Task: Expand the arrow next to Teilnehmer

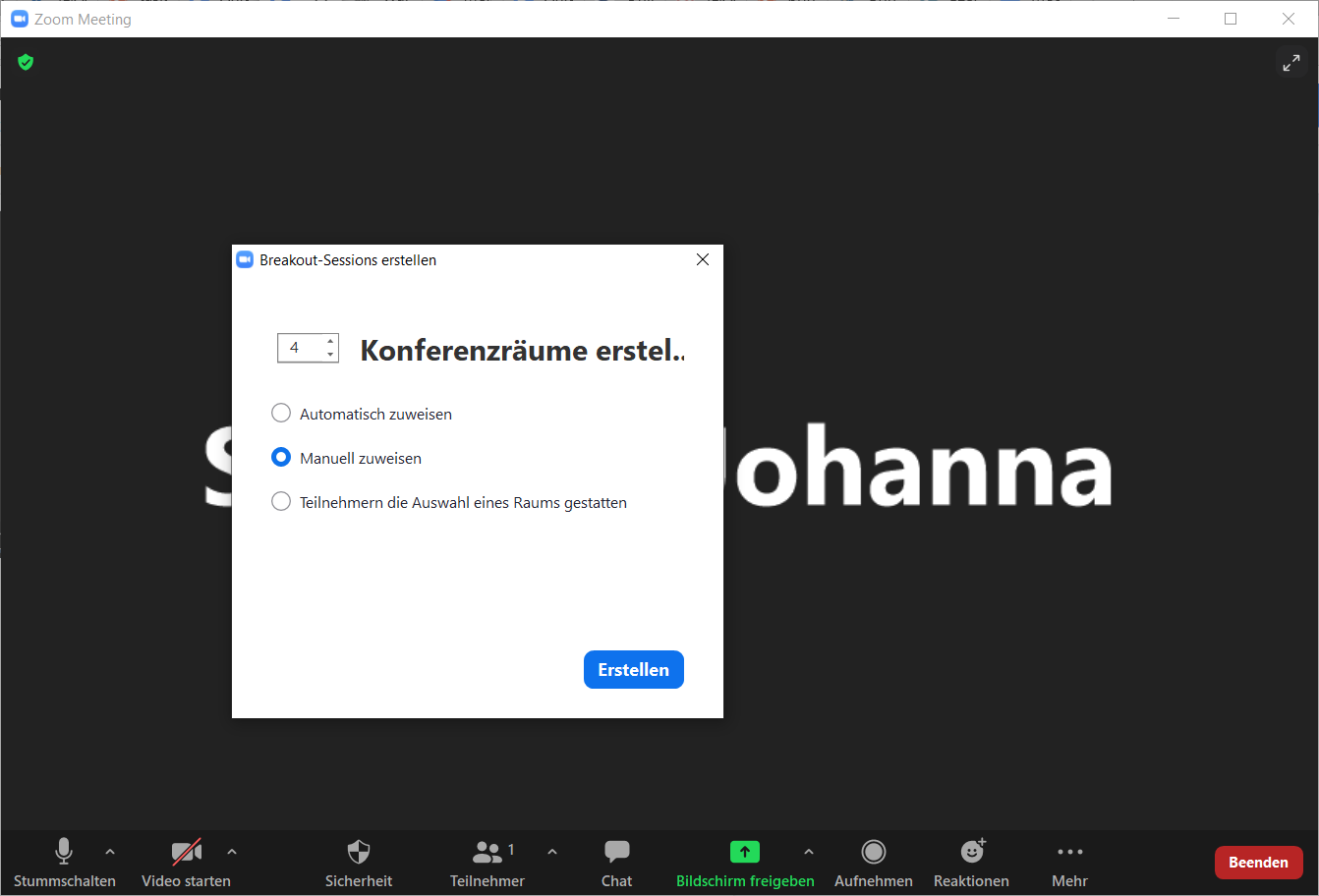Action: pos(552,852)
